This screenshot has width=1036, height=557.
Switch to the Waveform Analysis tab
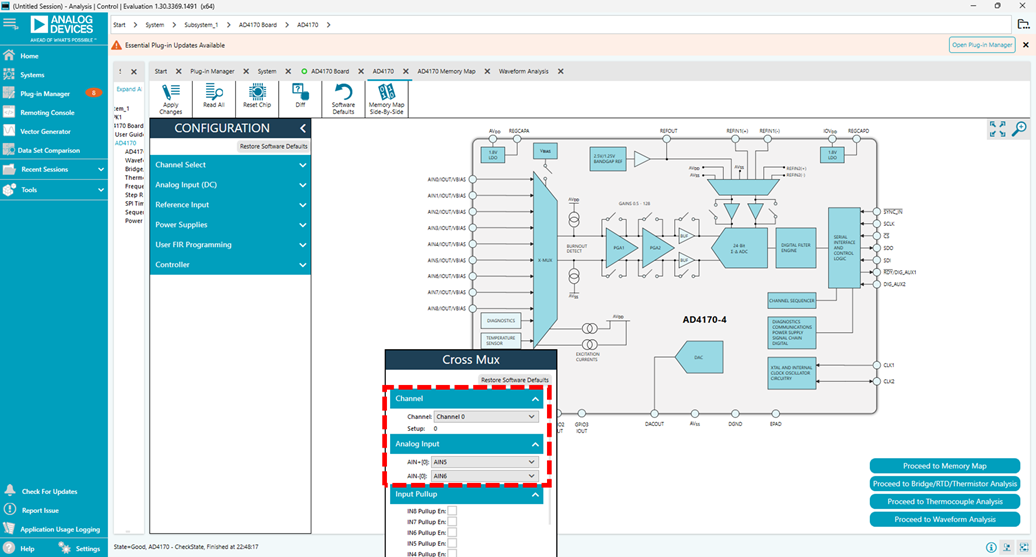pyautogui.click(x=523, y=72)
